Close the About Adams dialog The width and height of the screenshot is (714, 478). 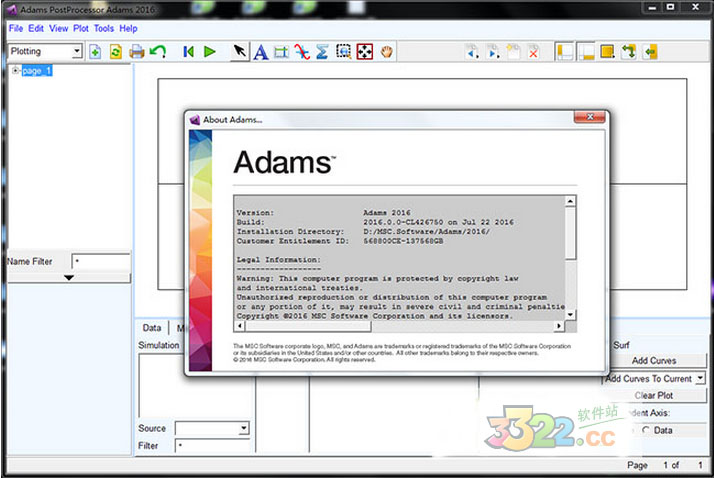coord(589,117)
